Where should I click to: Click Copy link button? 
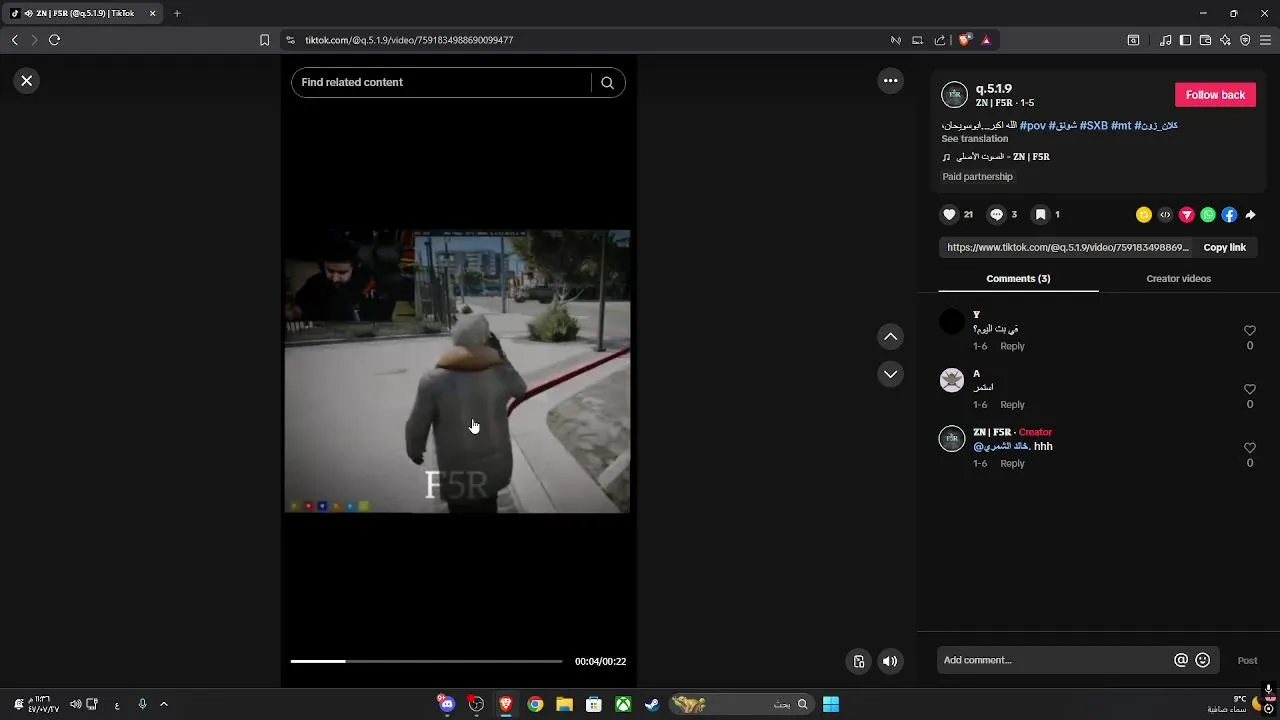pyautogui.click(x=1224, y=247)
